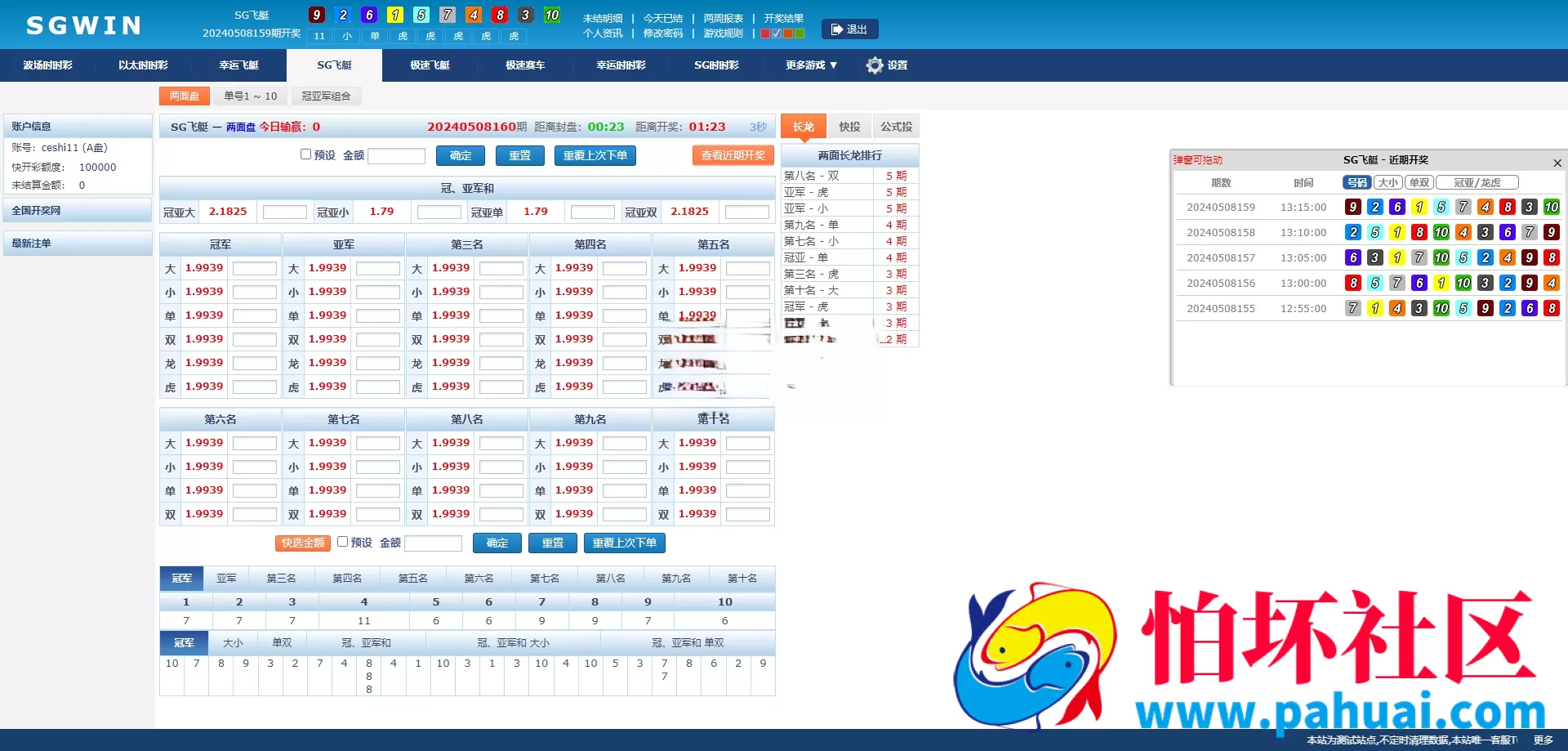This screenshot has height=751, width=1568.
Task: Click the 查看近期开奖 button
Action: 733,155
